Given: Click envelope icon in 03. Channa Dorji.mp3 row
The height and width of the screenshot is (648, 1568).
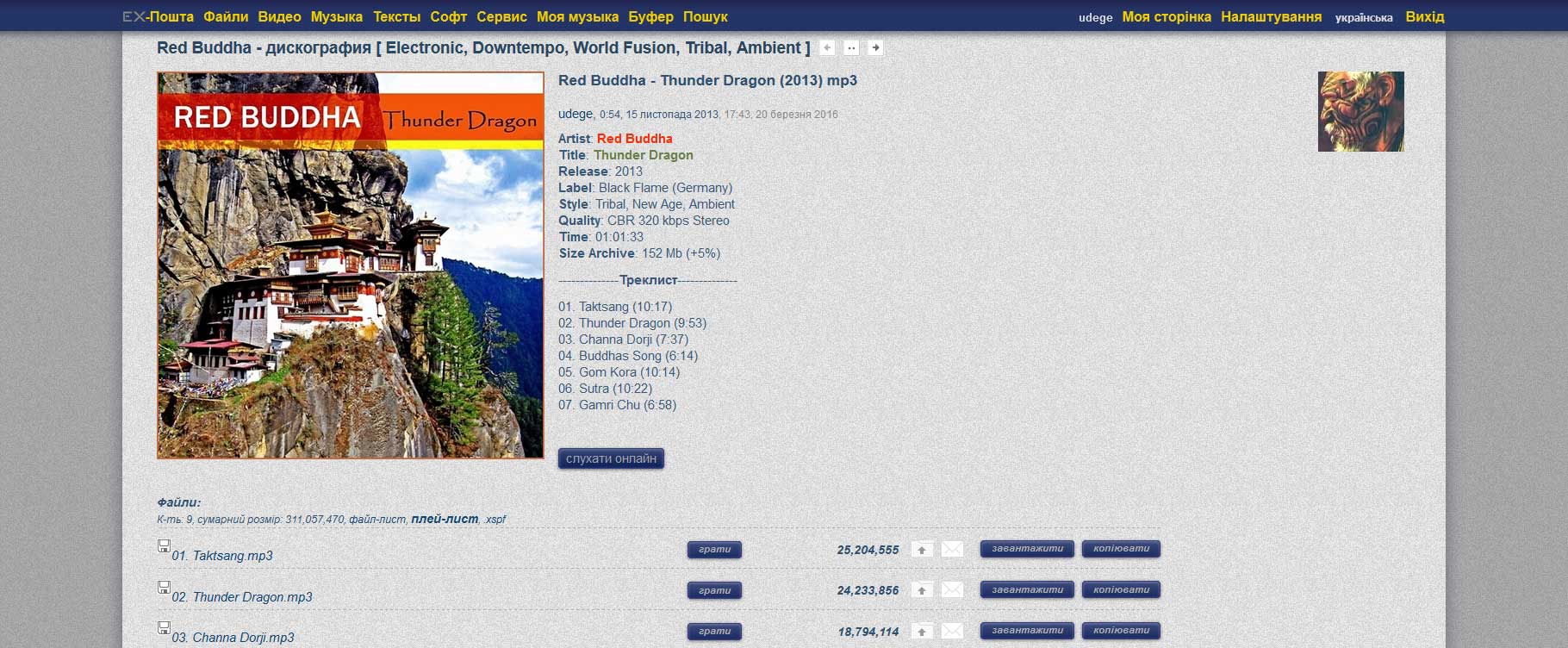Looking at the screenshot, I should (952, 631).
